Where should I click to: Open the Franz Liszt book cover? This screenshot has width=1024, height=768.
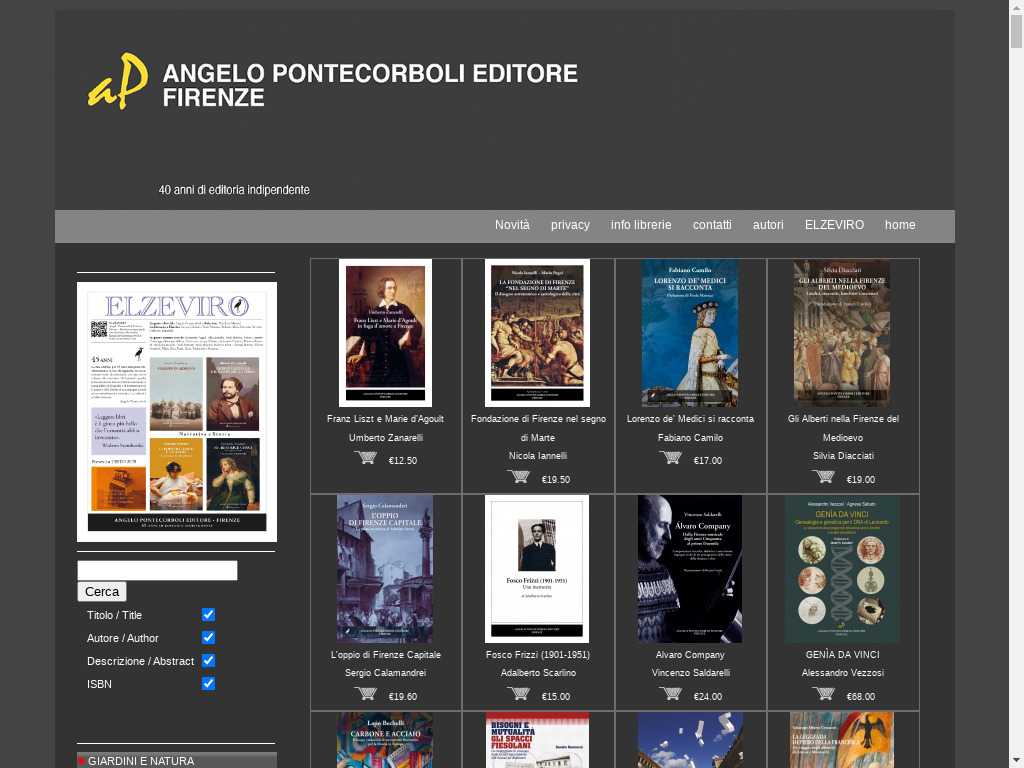pos(385,333)
